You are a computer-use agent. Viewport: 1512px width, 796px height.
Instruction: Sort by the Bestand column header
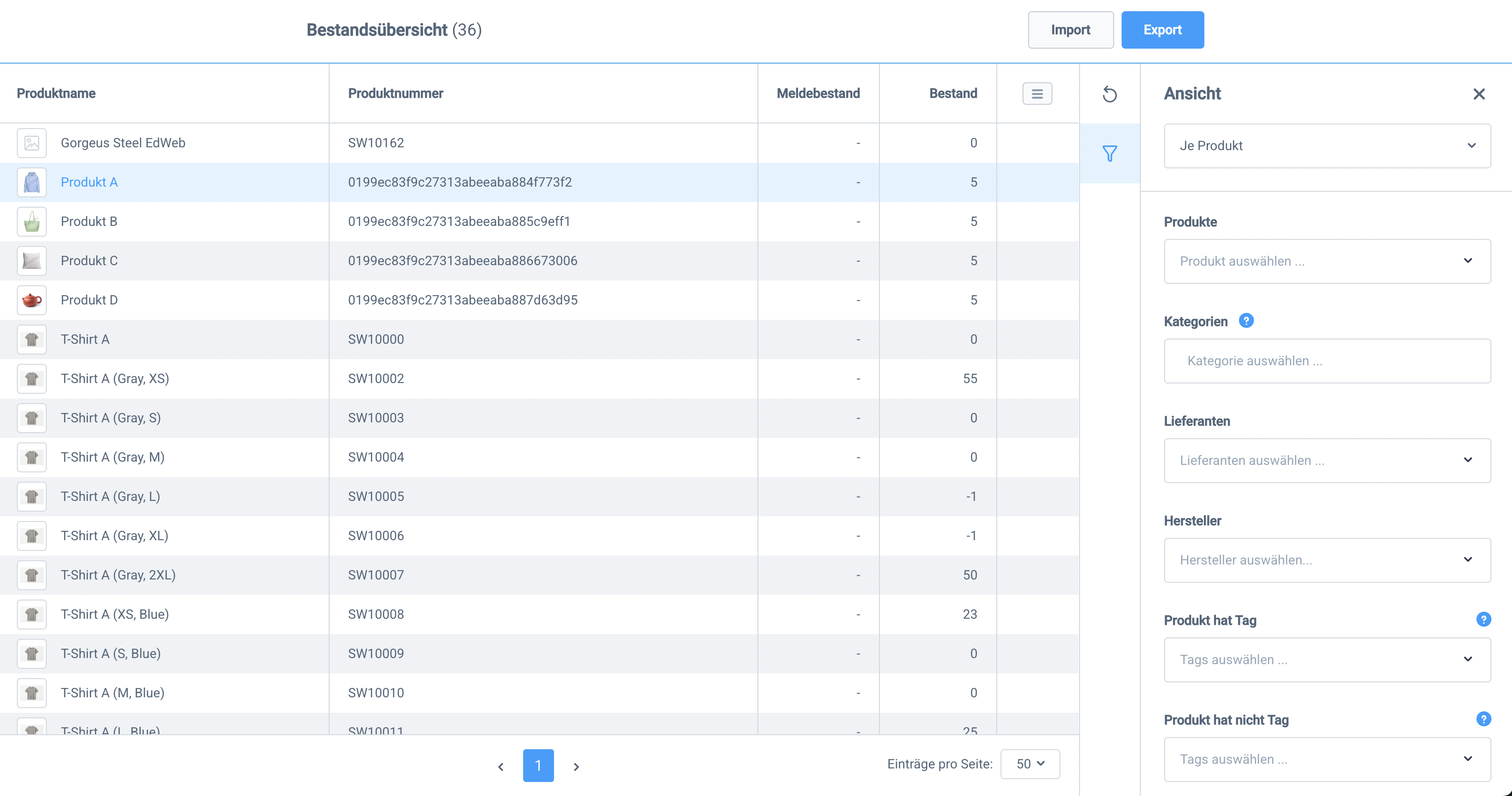point(953,94)
